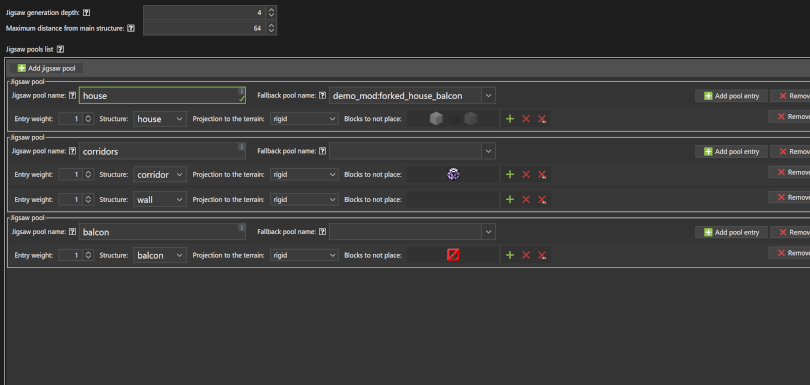Clear all blocks in corridor structure row
This screenshot has height=385, width=810.
[x=542, y=175]
